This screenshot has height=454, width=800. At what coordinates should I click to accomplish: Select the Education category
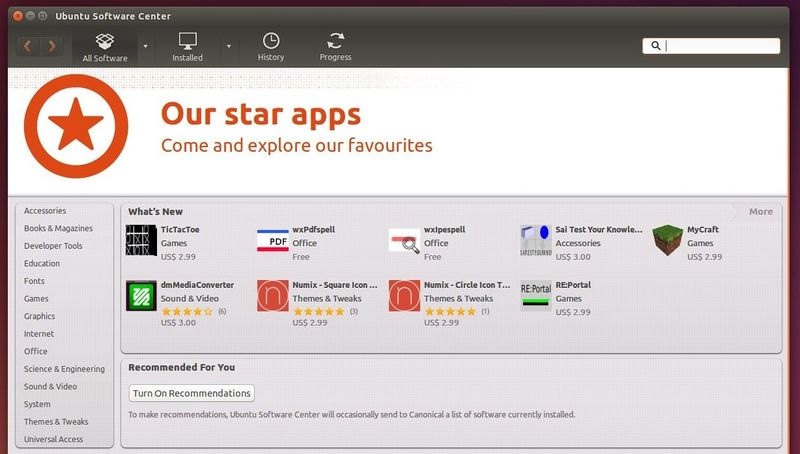(x=42, y=263)
